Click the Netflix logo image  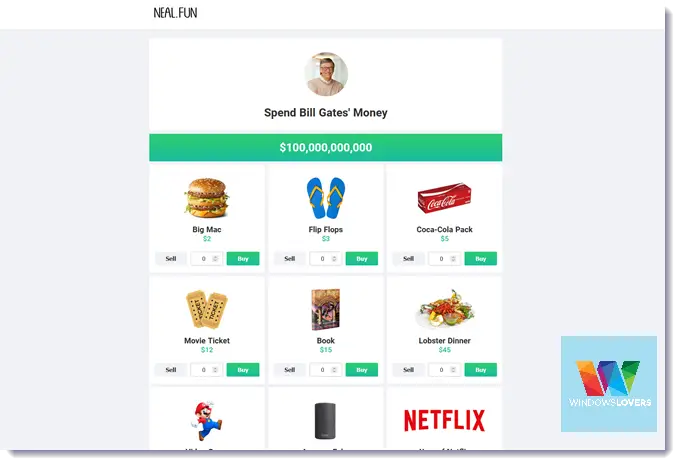click(445, 420)
